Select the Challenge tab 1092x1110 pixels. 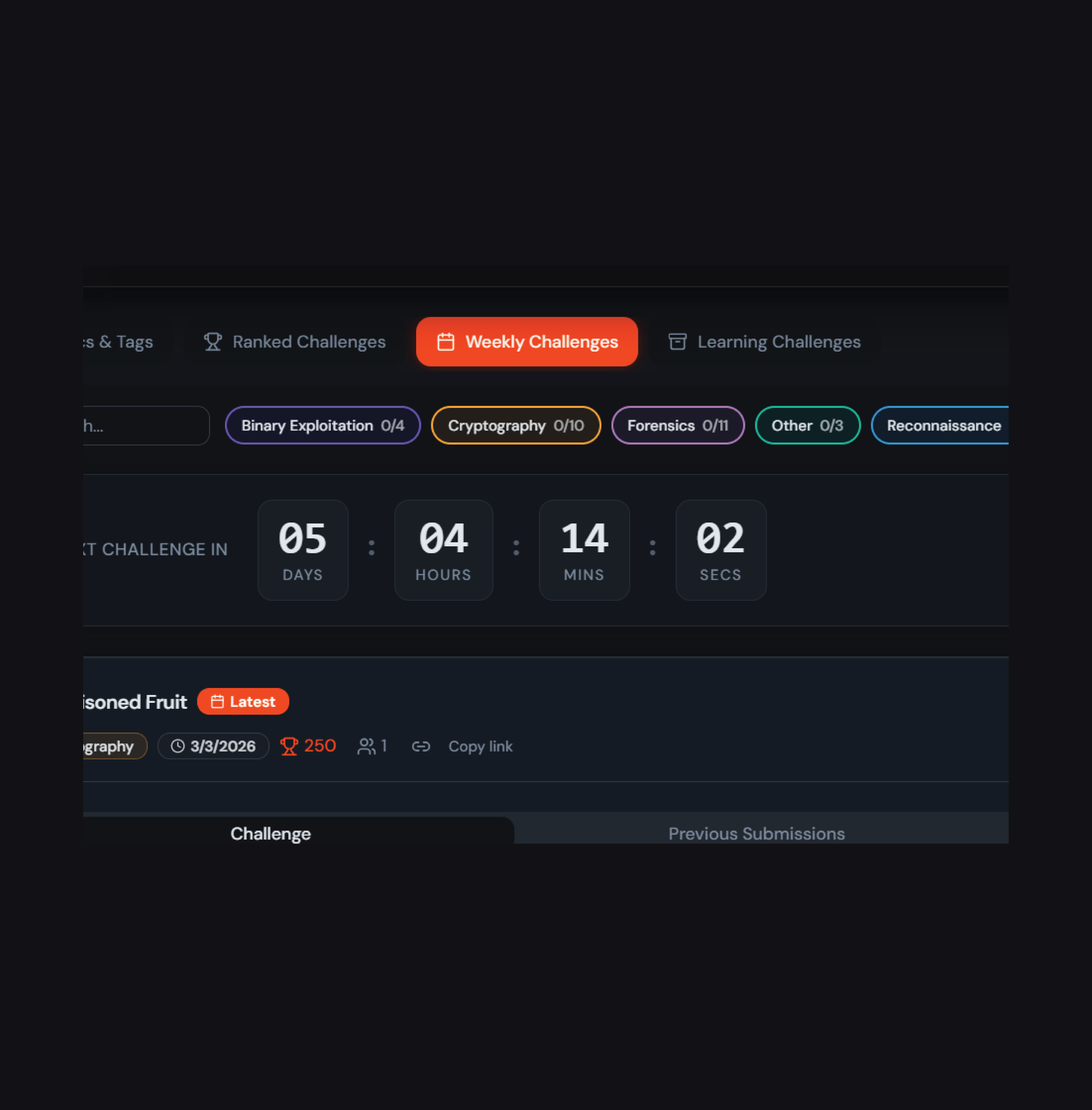point(270,833)
